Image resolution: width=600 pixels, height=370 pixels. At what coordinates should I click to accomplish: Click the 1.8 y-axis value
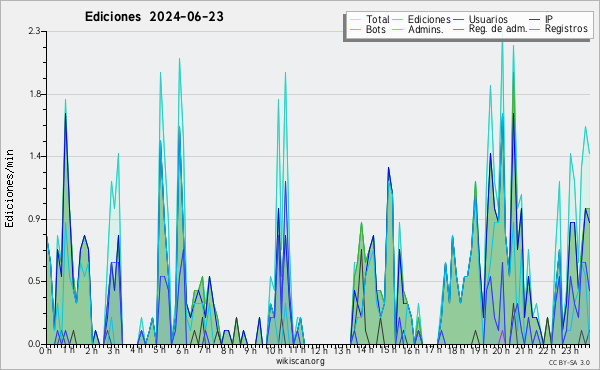pyautogui.click(x=35, y=94)
